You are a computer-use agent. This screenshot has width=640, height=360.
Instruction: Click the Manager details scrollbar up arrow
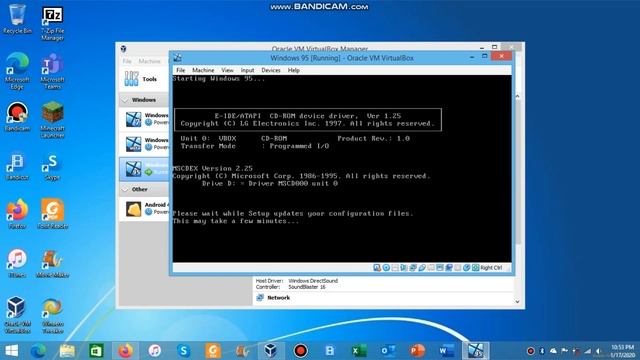(518, 96)
